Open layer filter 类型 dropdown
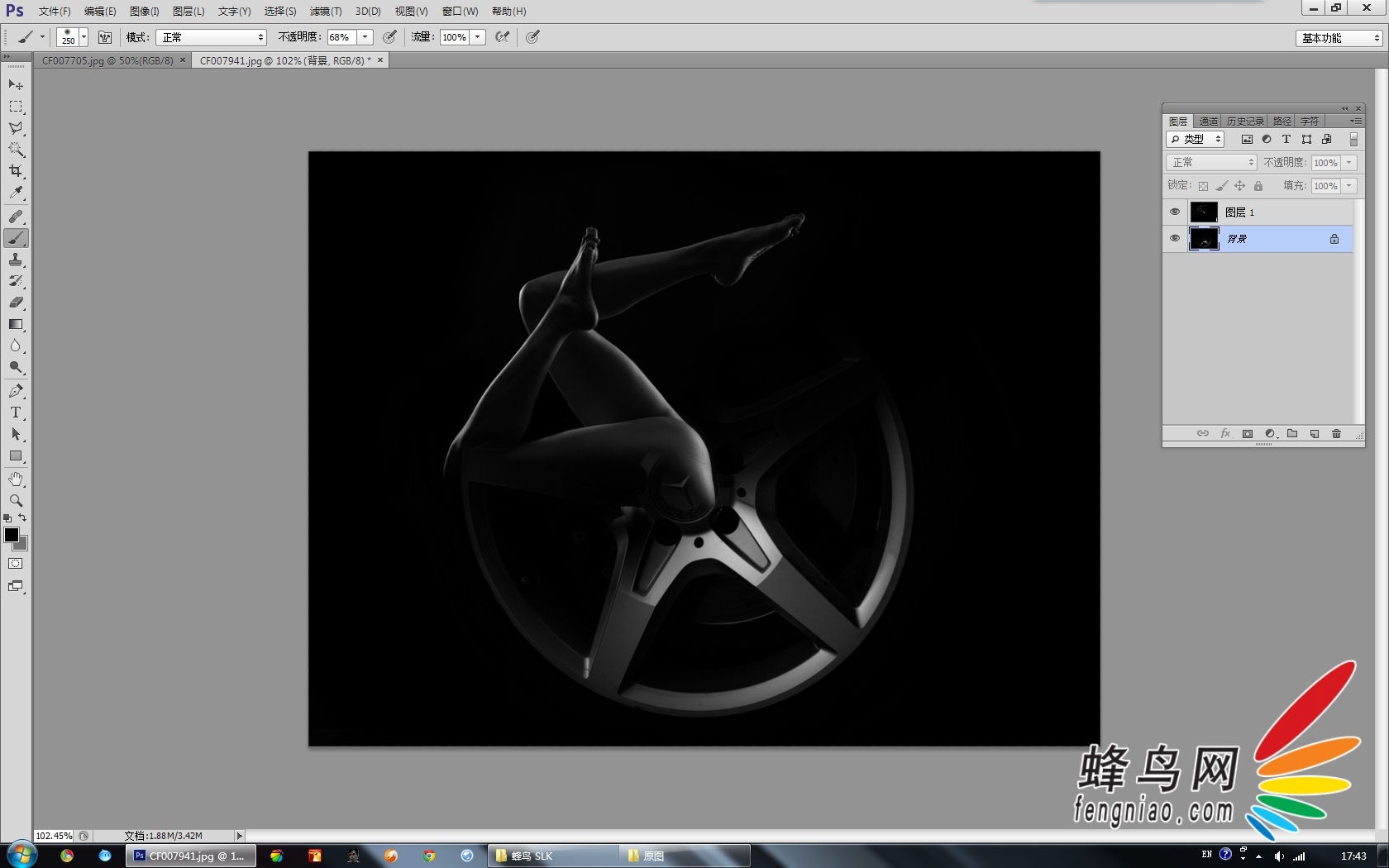This screenshot has width=1389, height=868. click(1195, 140)
